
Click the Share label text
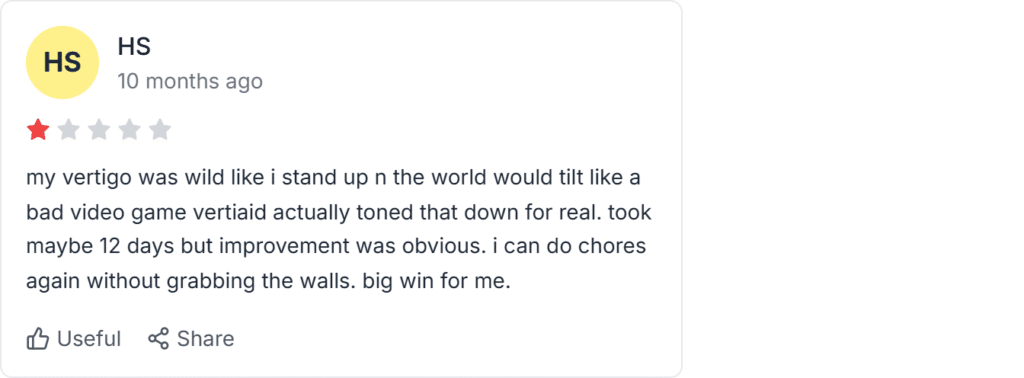(205, 339)
